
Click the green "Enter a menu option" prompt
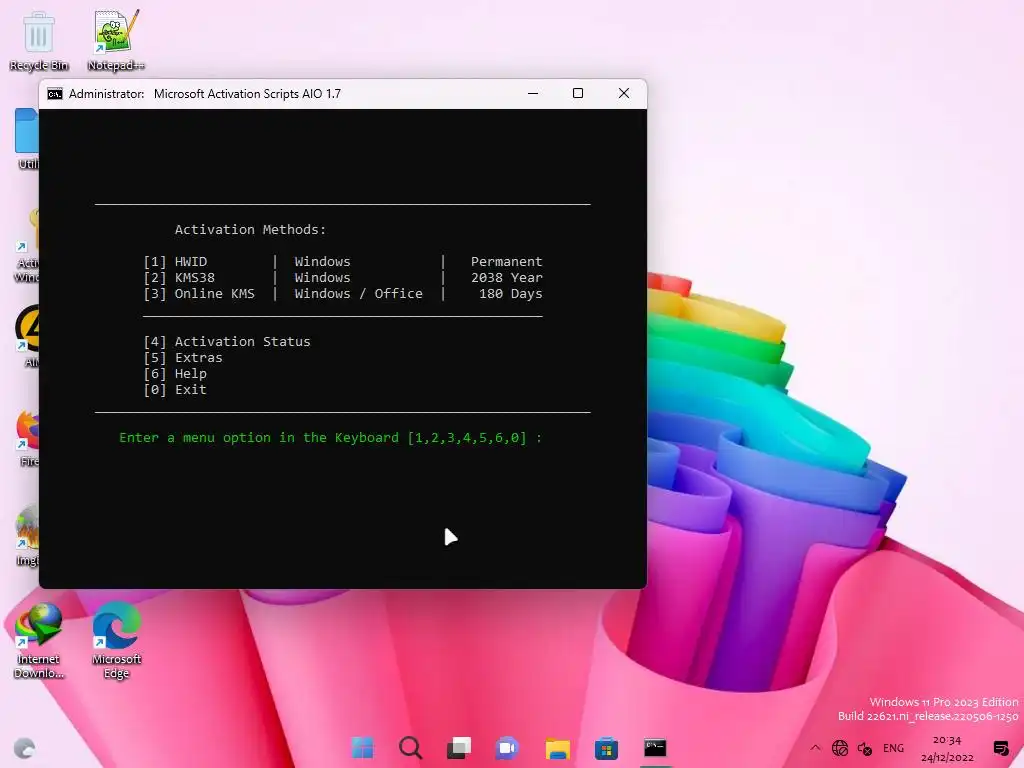point(330,438)
